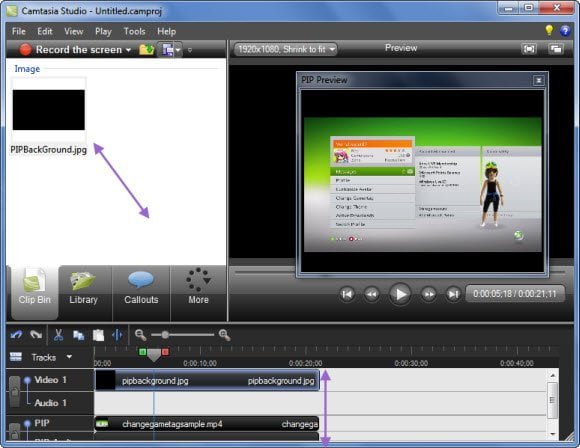The height and width of the screenshot is (448, 580).
Task: Click the detach preview window icon
Action: point(556,49)
